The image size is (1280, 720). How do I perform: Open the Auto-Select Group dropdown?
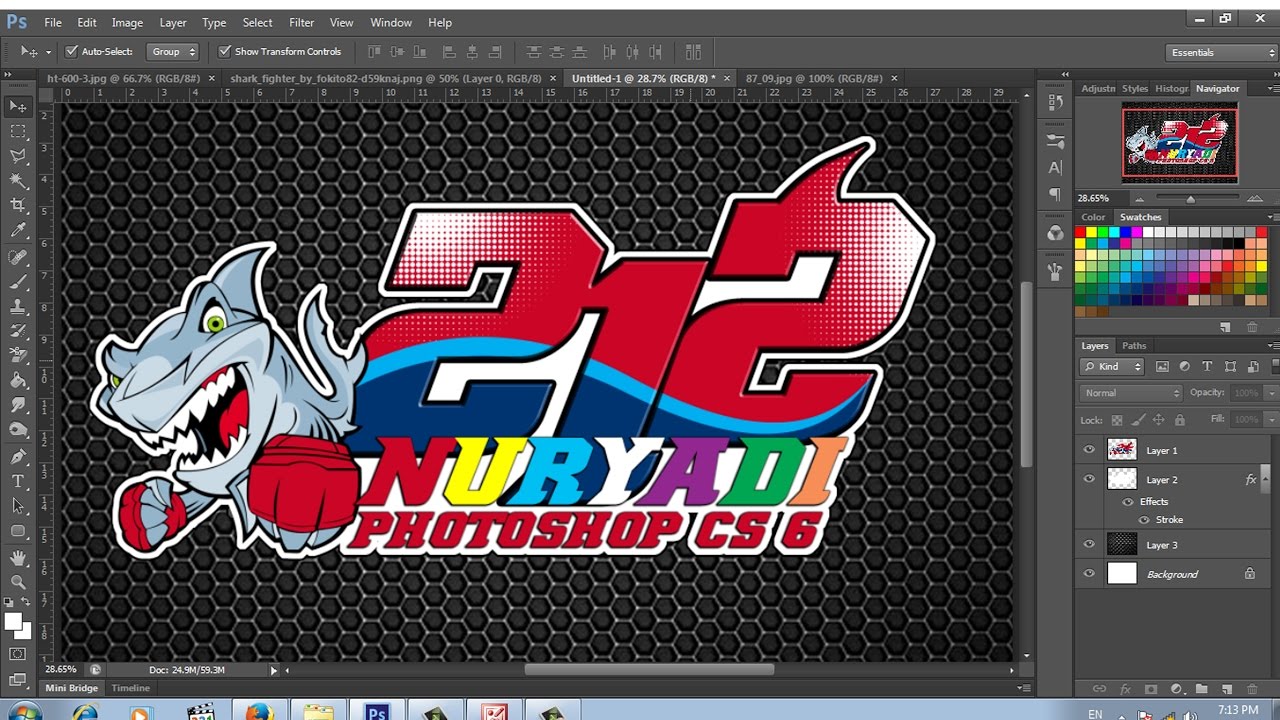(173, 52)
